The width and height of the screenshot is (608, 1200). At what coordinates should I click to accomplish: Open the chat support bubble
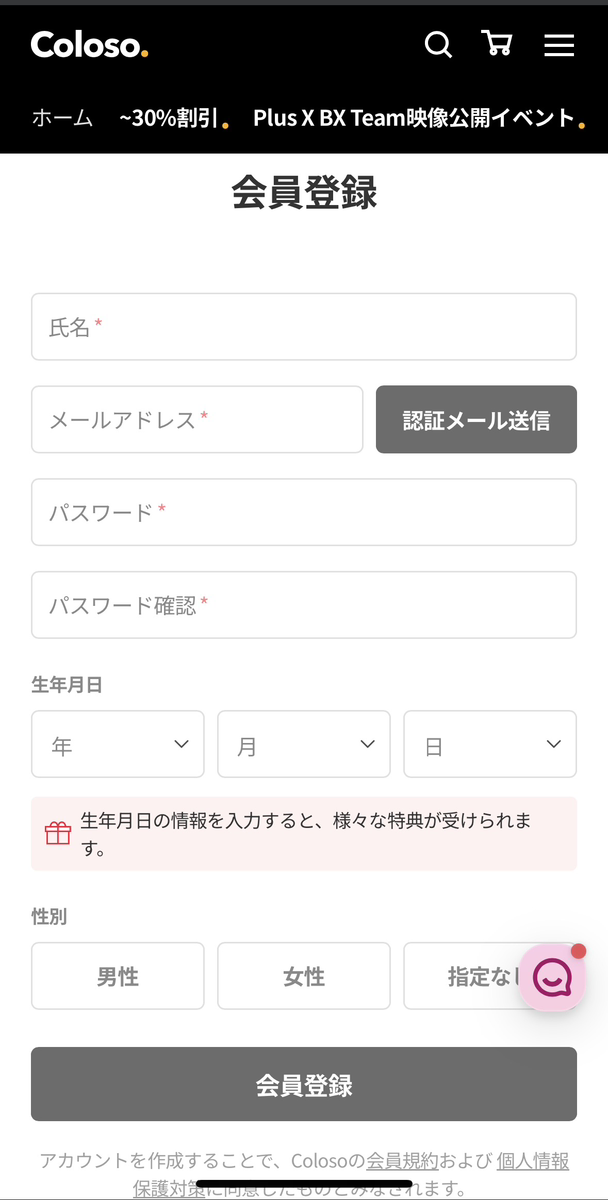point(552,977)
